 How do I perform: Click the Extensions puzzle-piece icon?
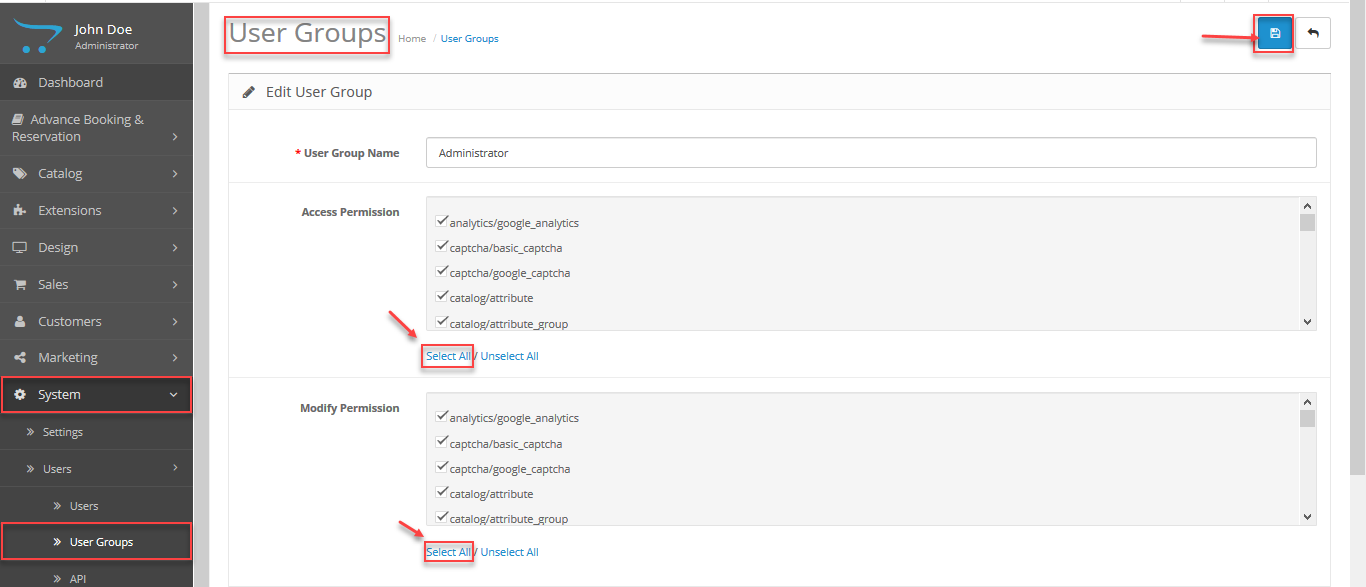(19, 211)
